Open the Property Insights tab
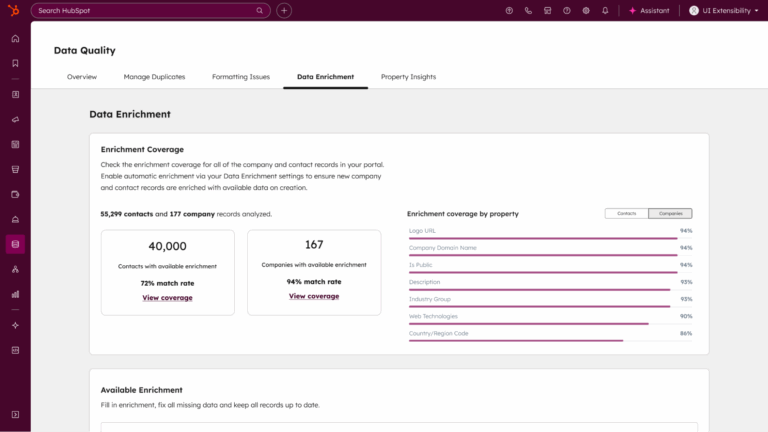 click(408, 77)
